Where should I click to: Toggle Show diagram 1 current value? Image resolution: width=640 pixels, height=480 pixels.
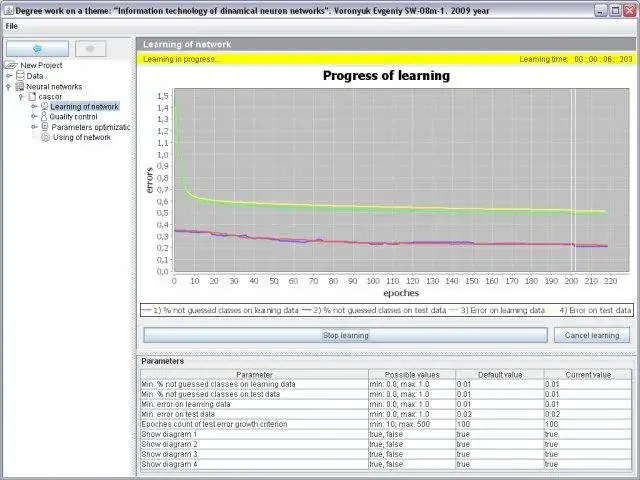point(586,435)
